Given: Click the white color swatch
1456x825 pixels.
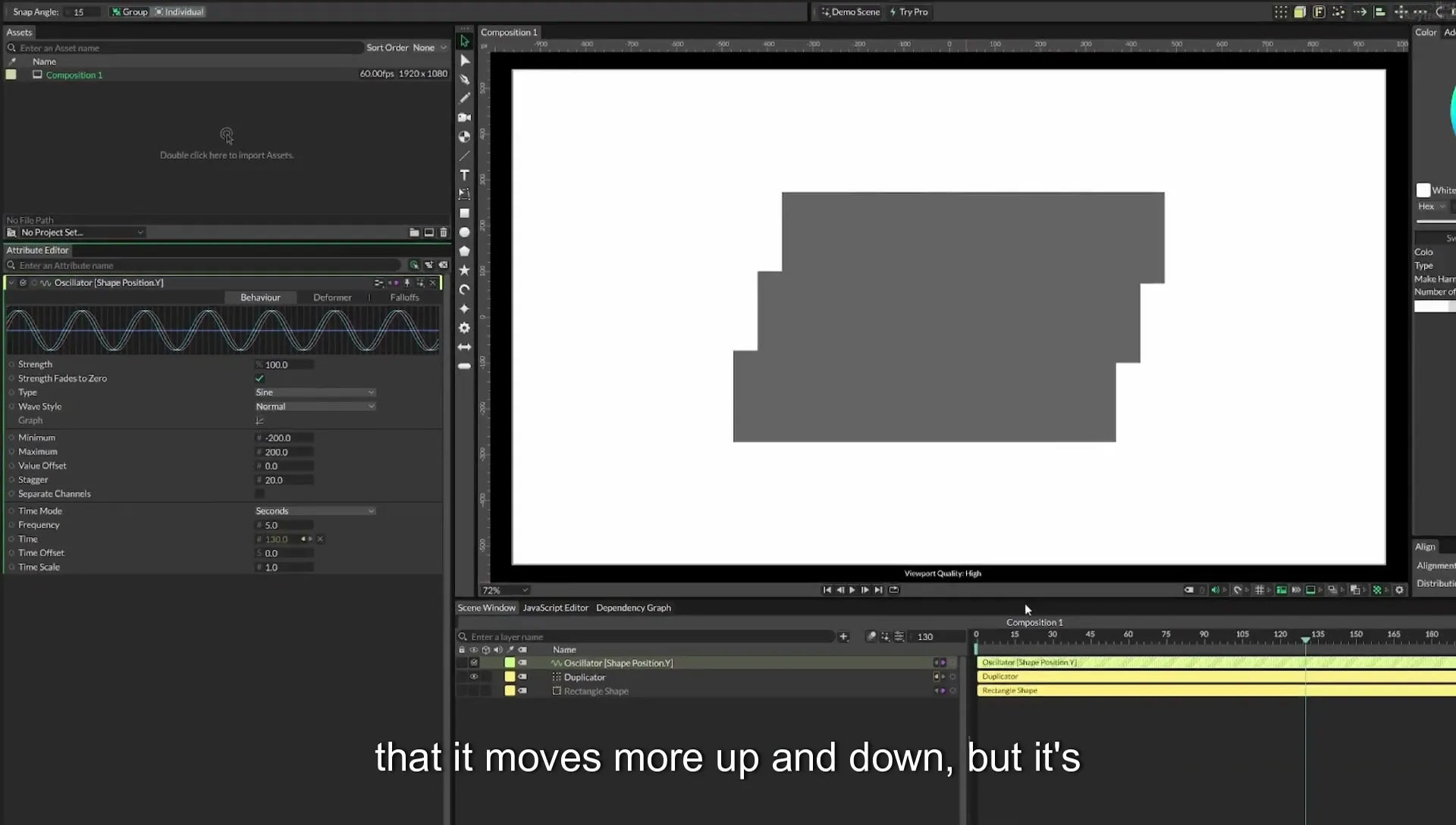Looking at the screenshot, I should [x=1423, y=190].
